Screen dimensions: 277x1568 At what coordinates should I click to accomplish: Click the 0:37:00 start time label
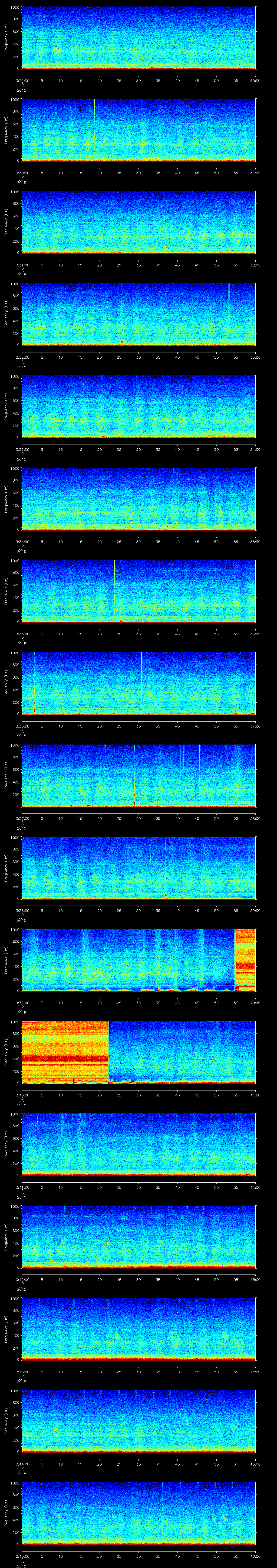coord(22,818)
